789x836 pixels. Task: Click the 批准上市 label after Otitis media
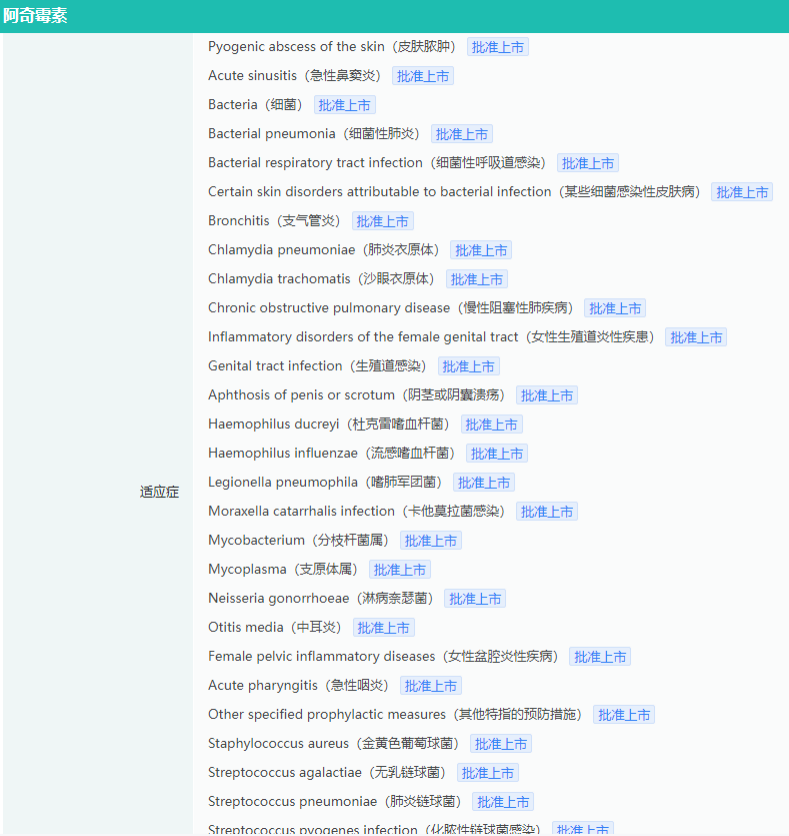(383, 628)
